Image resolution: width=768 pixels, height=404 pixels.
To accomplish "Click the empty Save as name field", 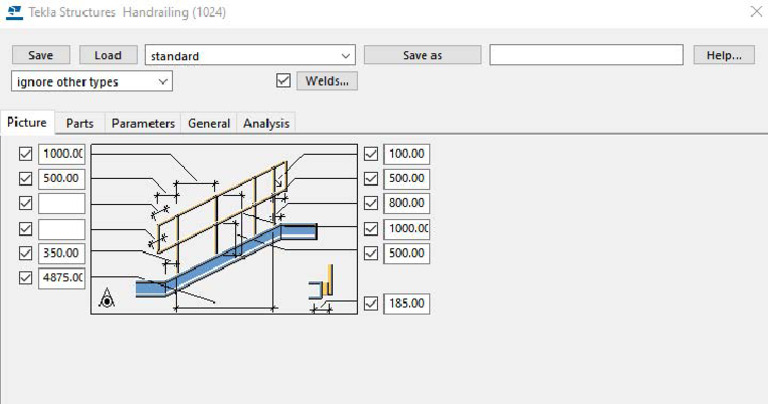I will point(586,55).
